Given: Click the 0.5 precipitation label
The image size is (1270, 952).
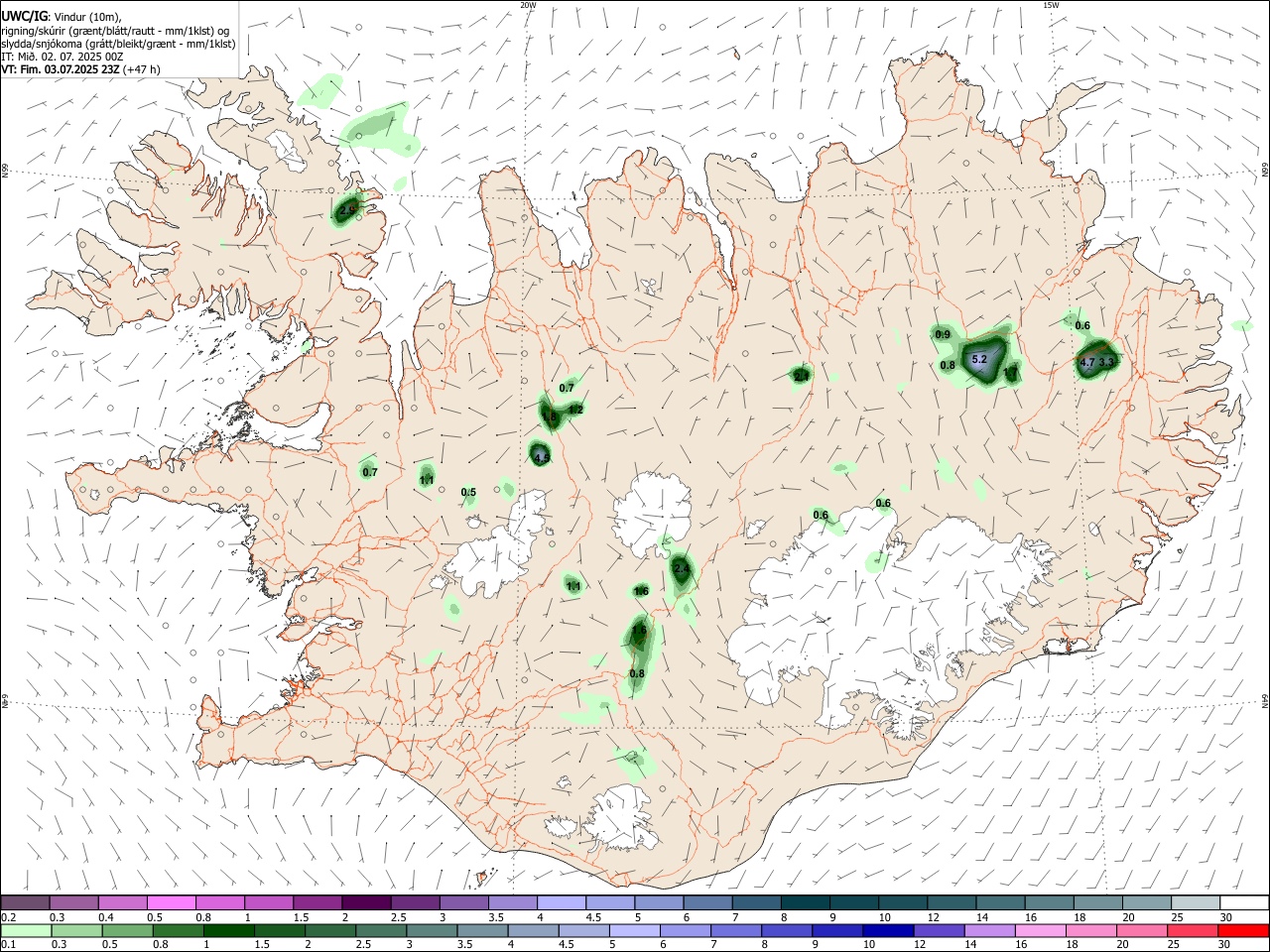Looking at the screenshot, I should click(468, 492).
